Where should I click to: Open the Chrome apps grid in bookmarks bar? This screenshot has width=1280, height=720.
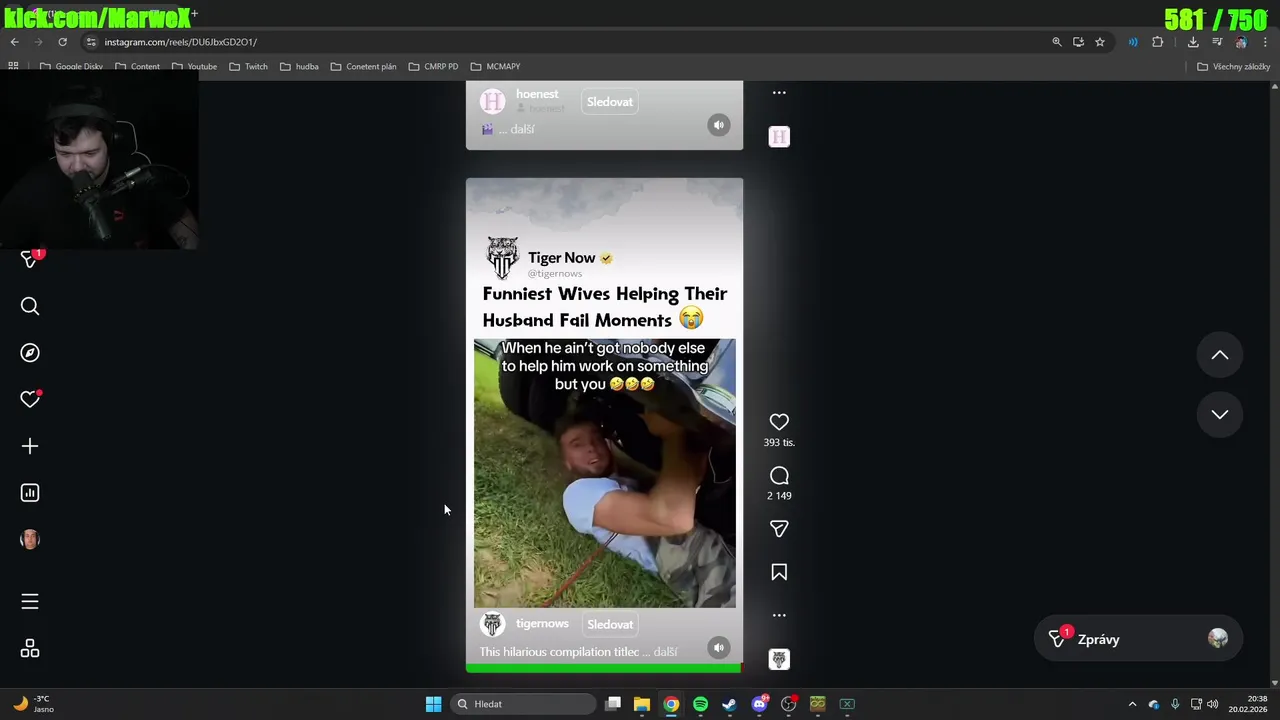pos(13,67)
